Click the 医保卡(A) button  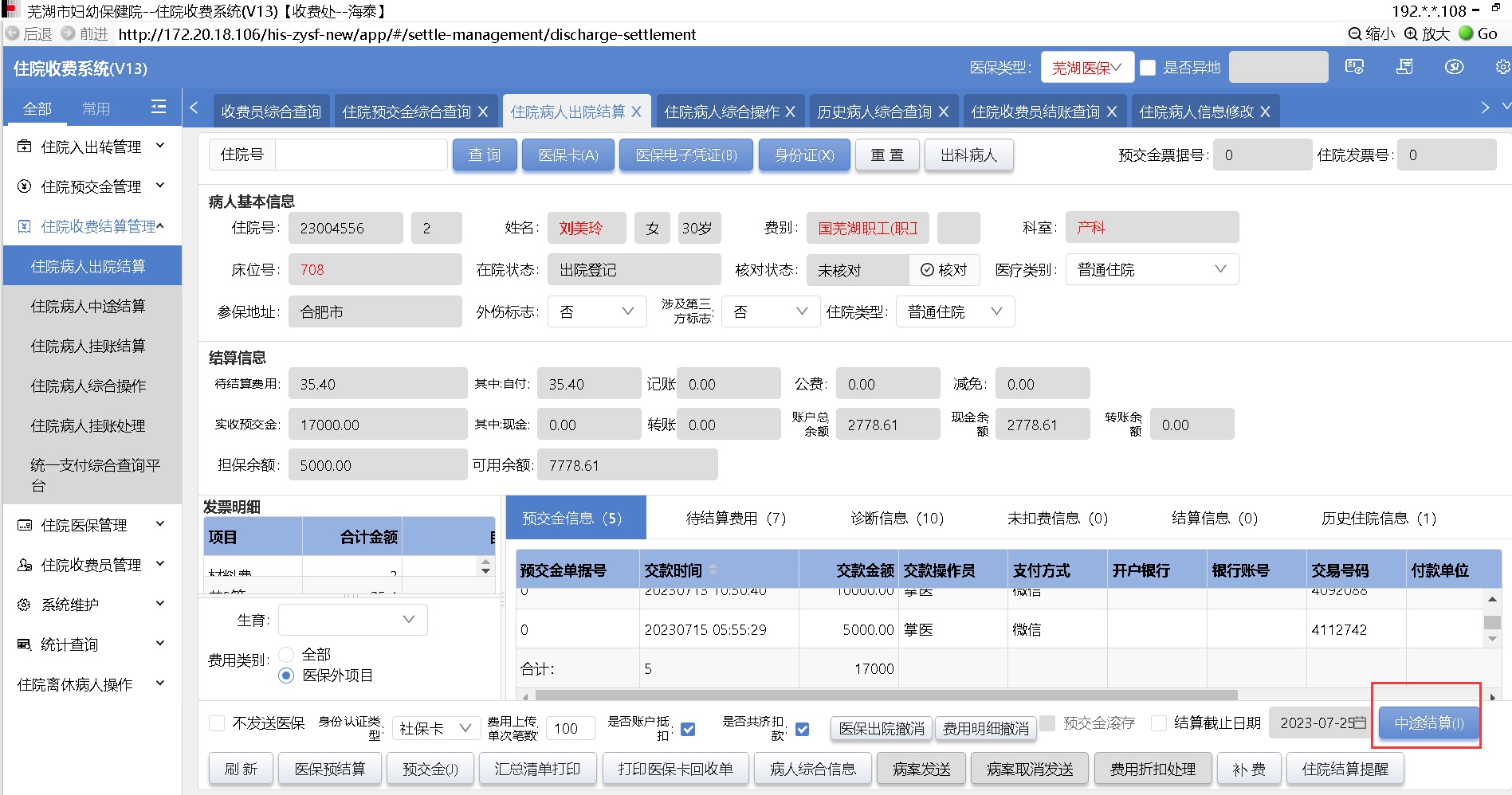pyautogui.click(x=568, y=155)
